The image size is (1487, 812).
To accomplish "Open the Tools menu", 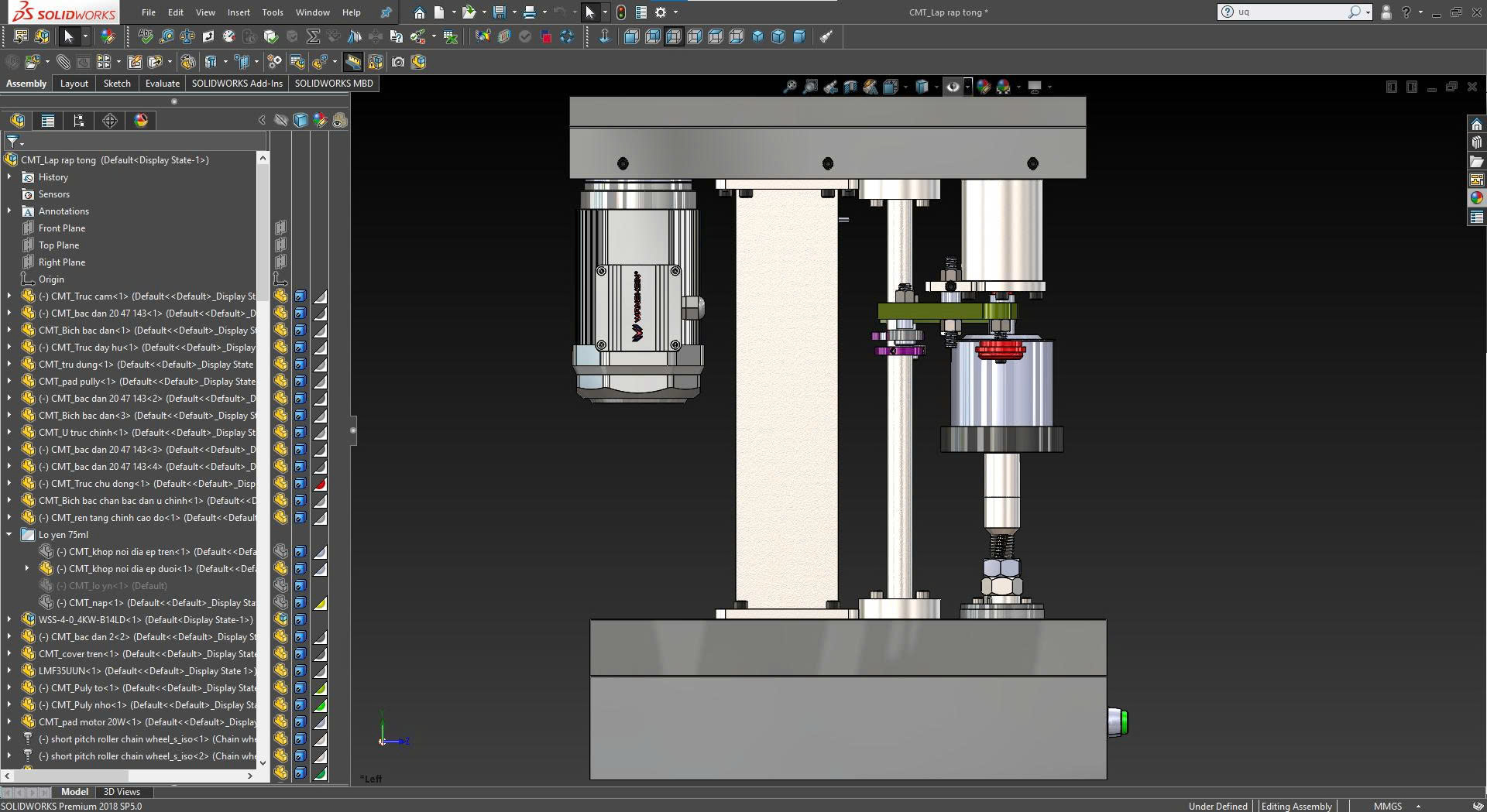I will click(273, 12).
